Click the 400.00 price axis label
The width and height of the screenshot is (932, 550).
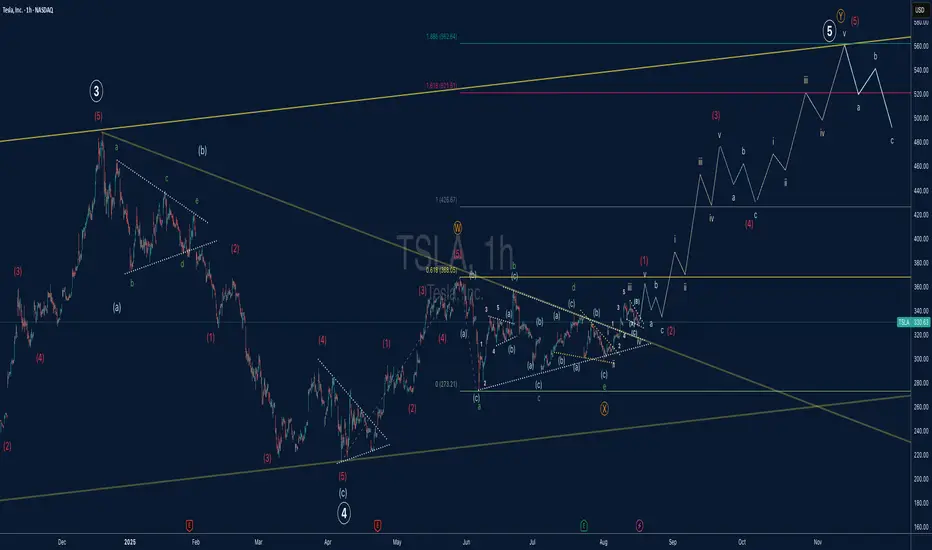921,238
